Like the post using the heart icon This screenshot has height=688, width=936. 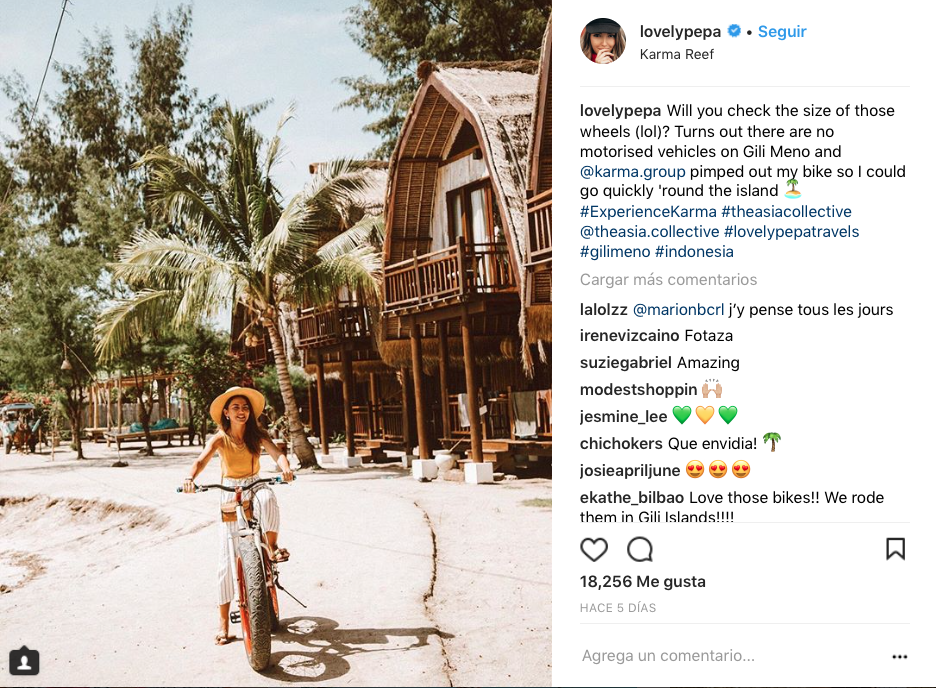(594, 549)
